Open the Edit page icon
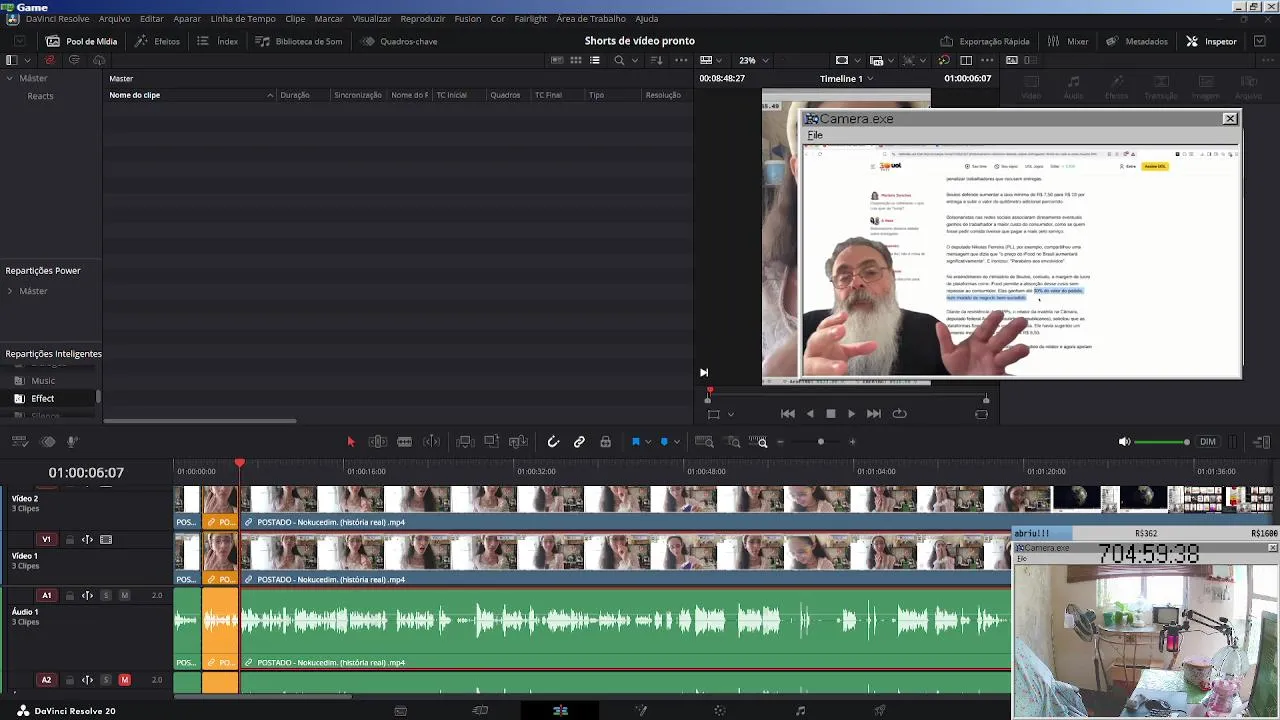 point(560,711)
